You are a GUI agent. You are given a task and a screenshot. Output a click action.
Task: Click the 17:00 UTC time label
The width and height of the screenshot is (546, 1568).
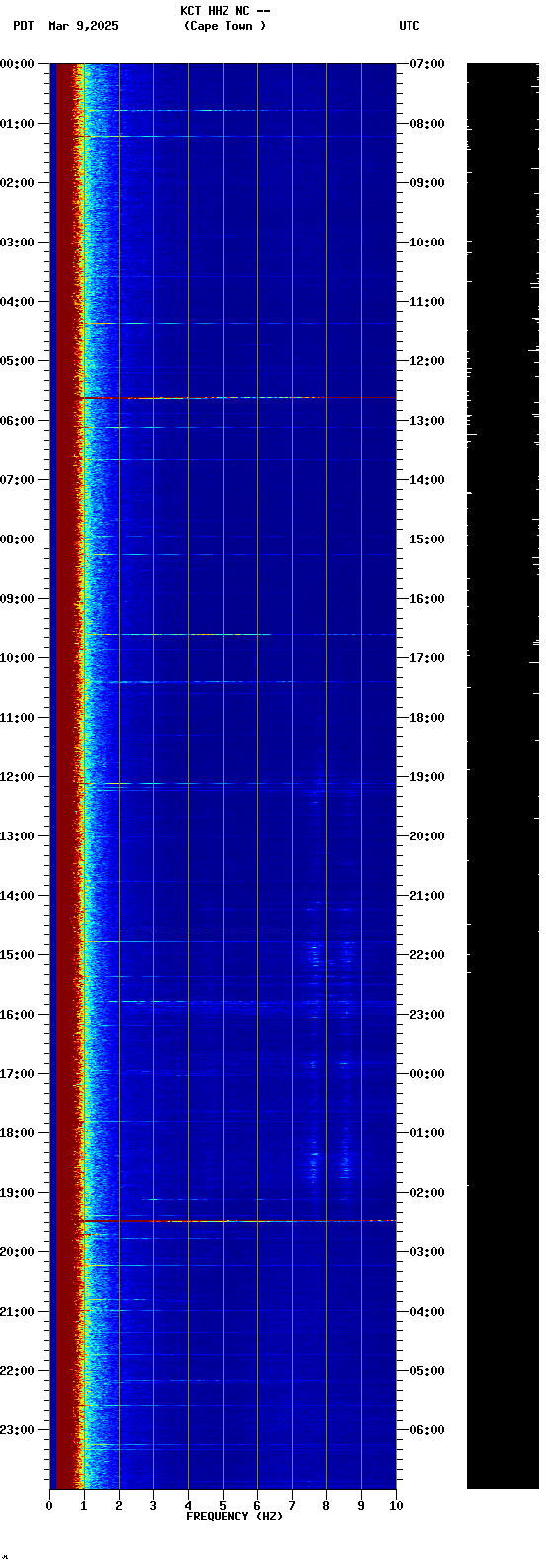coord(427,658)
